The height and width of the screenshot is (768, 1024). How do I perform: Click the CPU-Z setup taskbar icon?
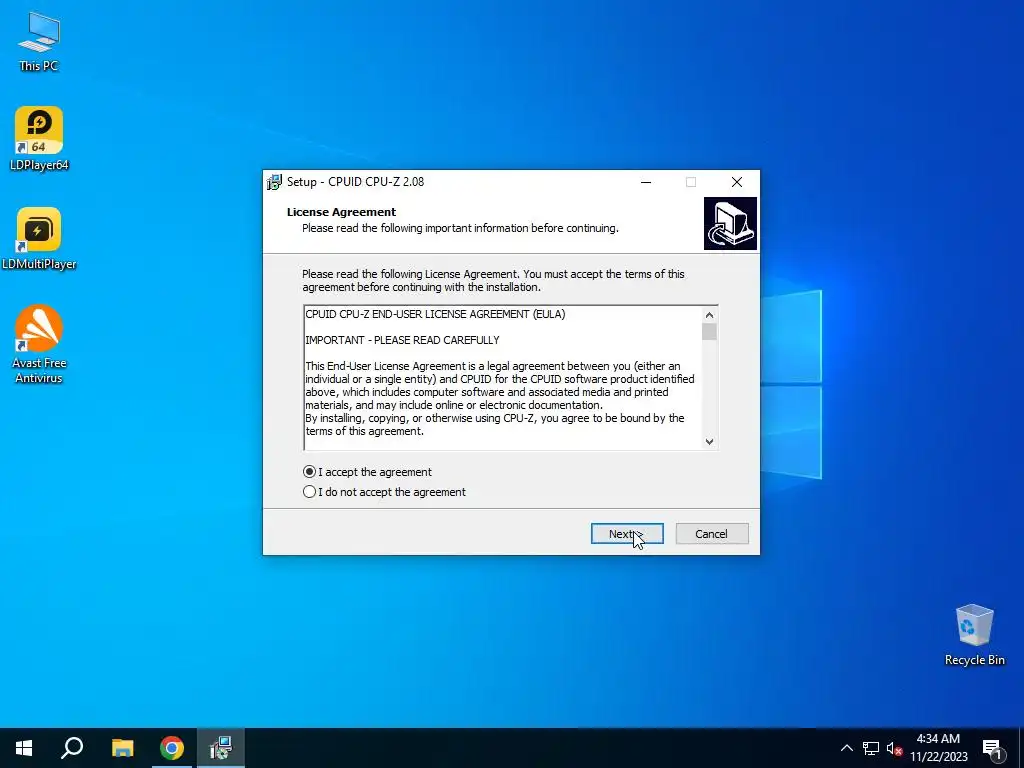point(221,748)
